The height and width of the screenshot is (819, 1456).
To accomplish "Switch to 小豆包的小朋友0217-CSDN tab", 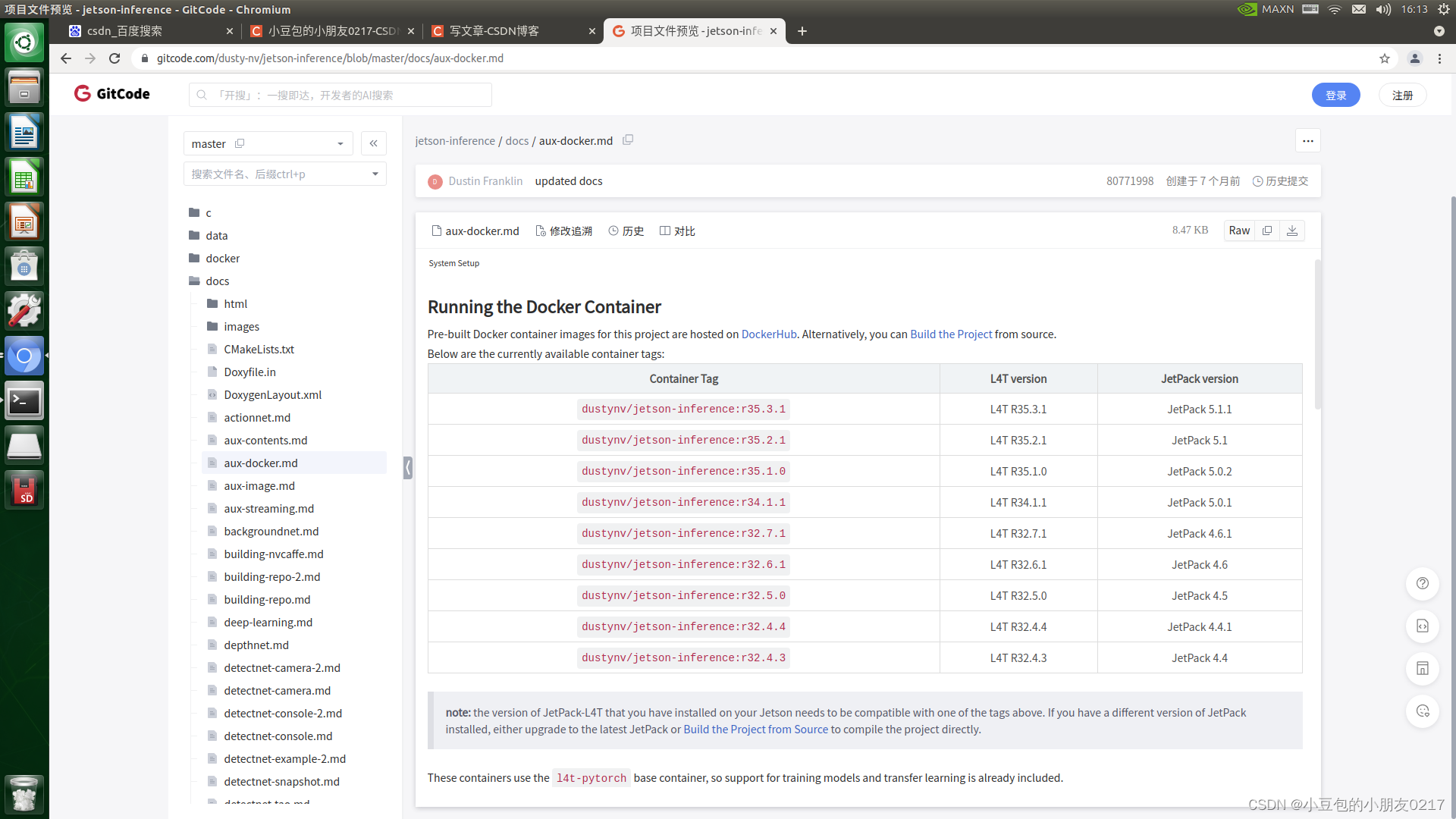I will (x=331, y=31).
